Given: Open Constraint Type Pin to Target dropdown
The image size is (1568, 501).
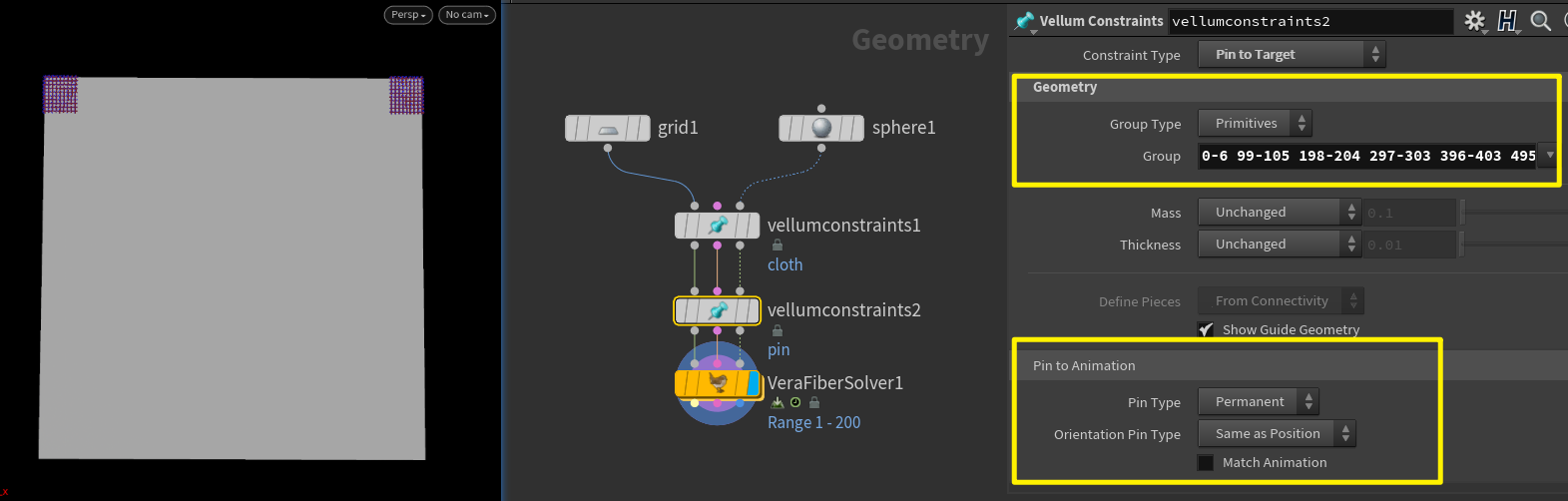Looking at the screenshot, I should 1292,55.
